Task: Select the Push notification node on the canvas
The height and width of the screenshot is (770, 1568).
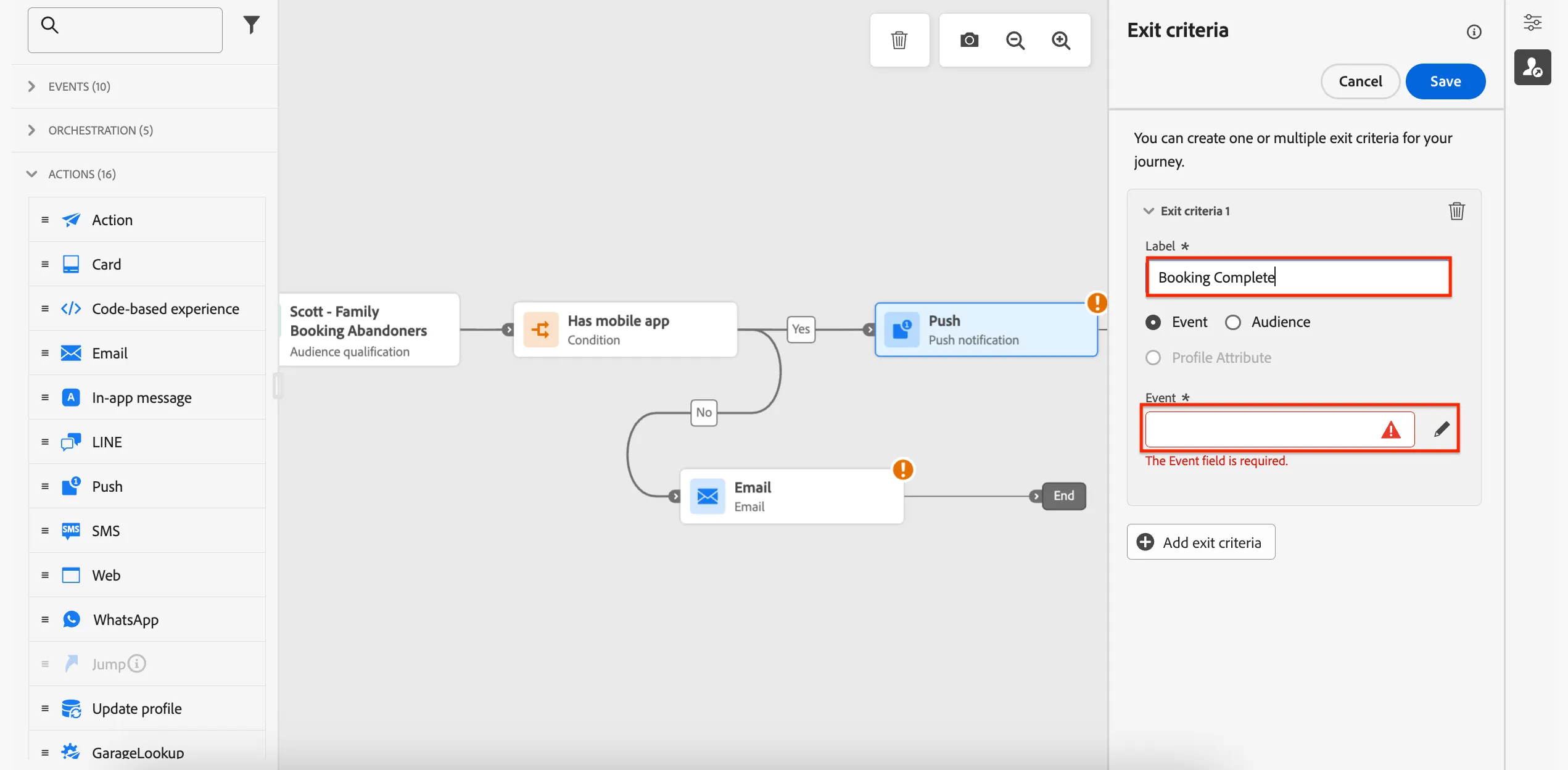Action: (986, 329)
